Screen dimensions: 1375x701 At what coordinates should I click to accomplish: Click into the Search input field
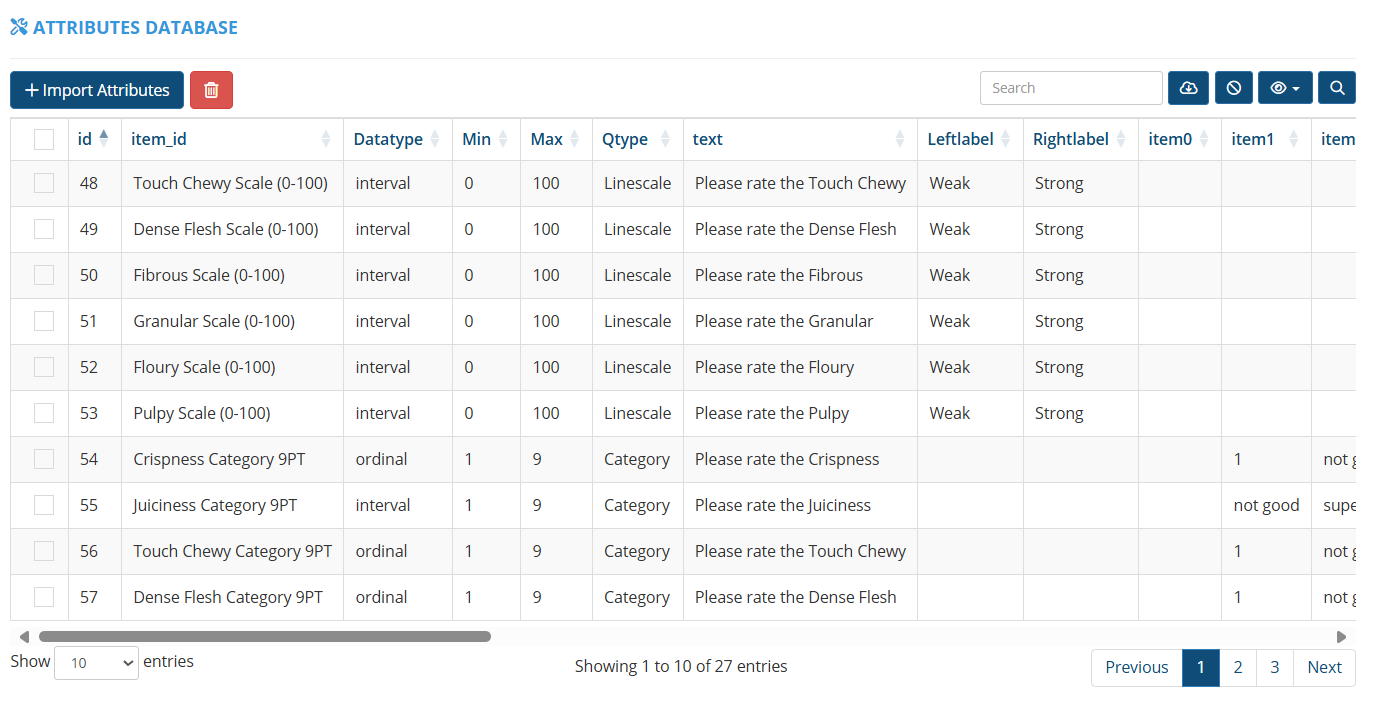coord(1071,88)
